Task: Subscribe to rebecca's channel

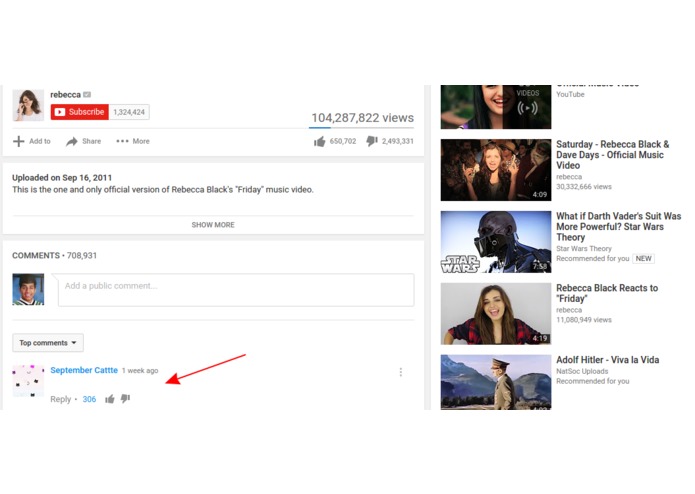Action: [80, 112]
